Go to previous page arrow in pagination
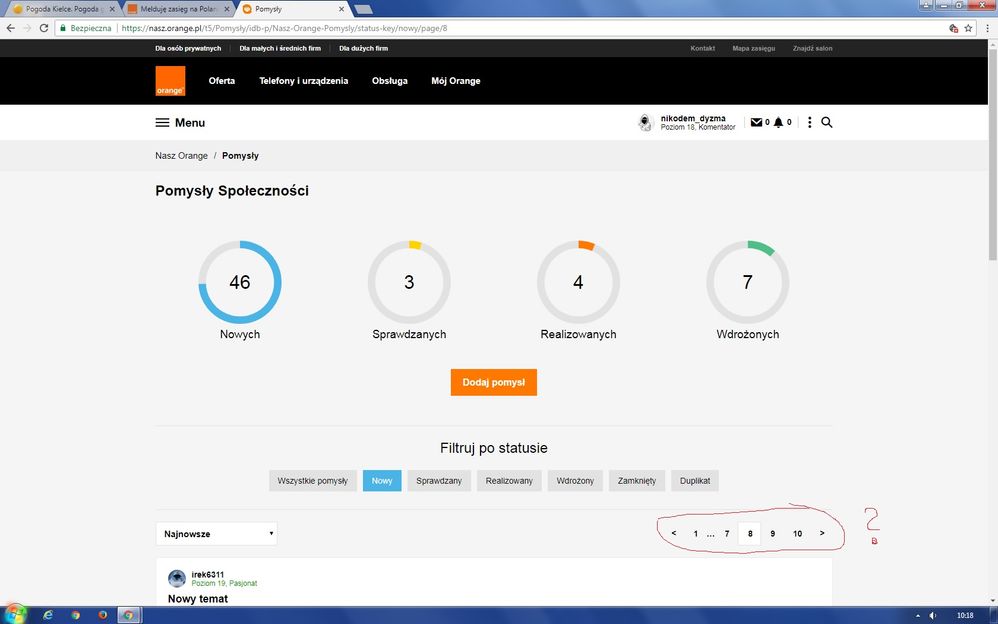Image resolution: width=998 pixels, height=624 pixels. point(674,534)
